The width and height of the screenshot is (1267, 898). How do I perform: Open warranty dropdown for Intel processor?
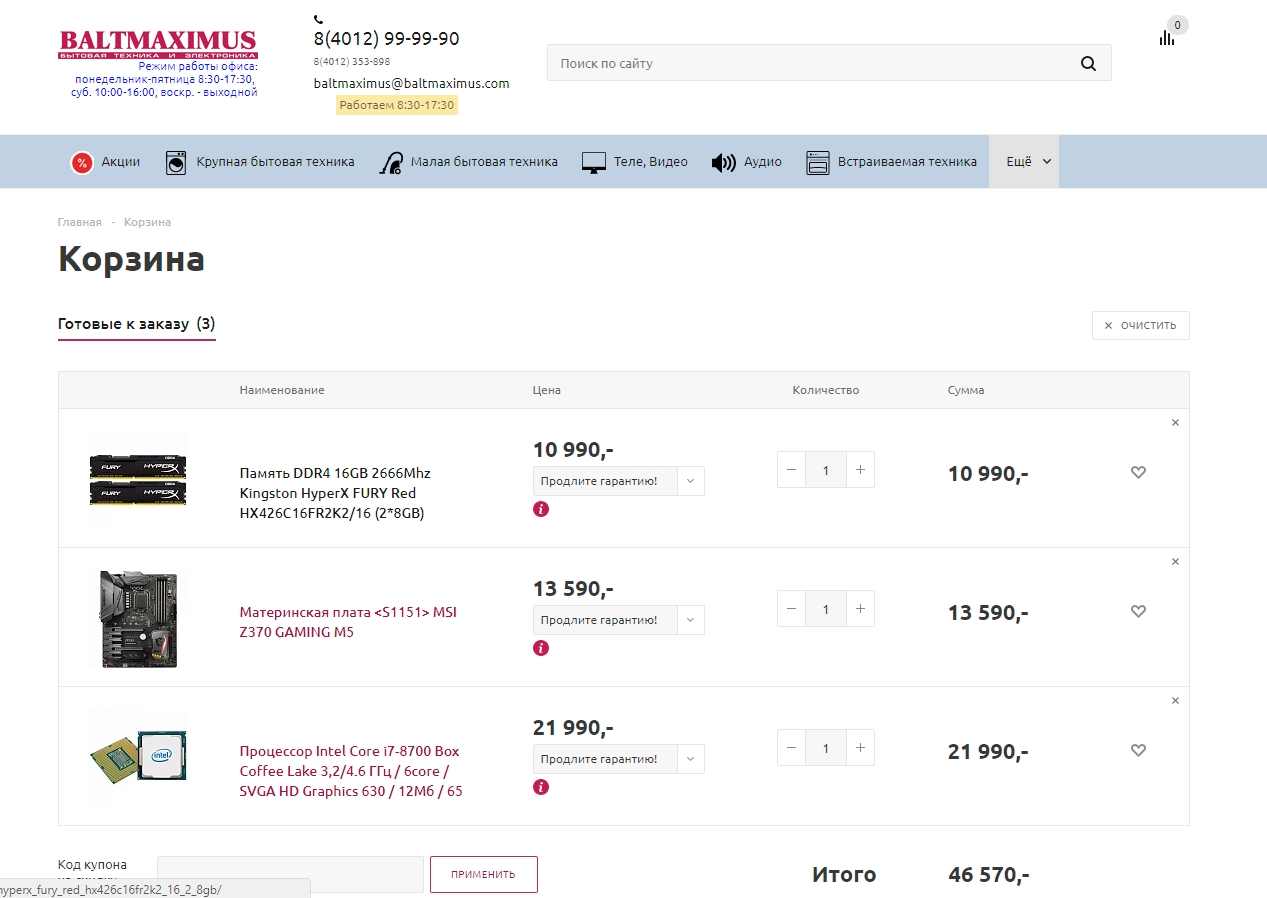[618, 759]
